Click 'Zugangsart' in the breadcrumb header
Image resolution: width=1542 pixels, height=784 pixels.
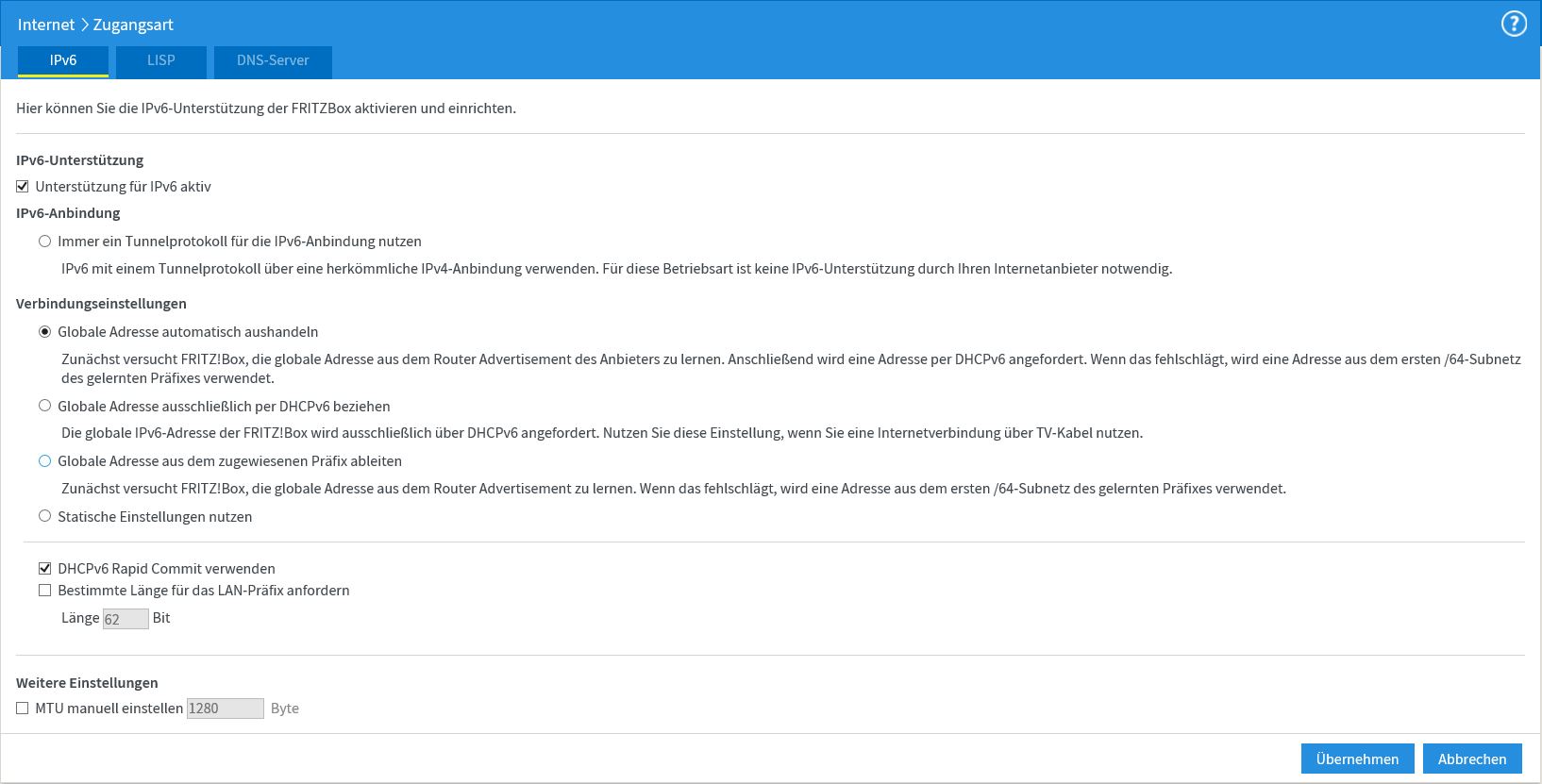coord(133,25)
